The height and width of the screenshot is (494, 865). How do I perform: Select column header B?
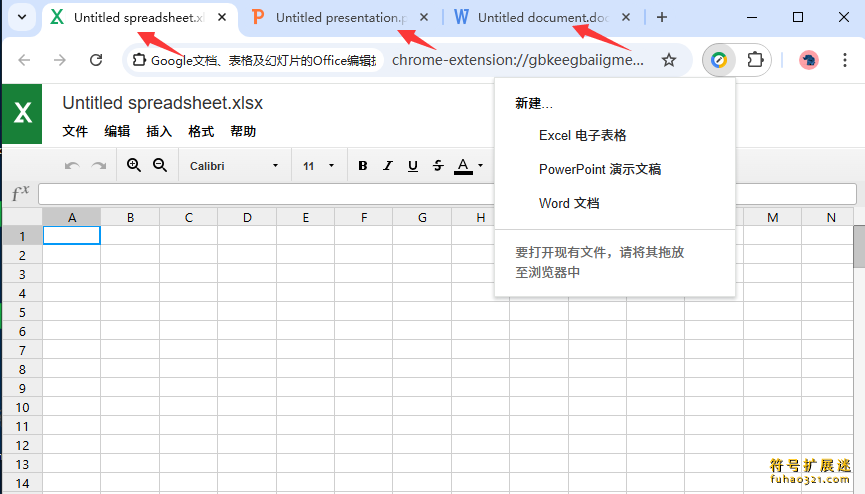tap(130, 217)
